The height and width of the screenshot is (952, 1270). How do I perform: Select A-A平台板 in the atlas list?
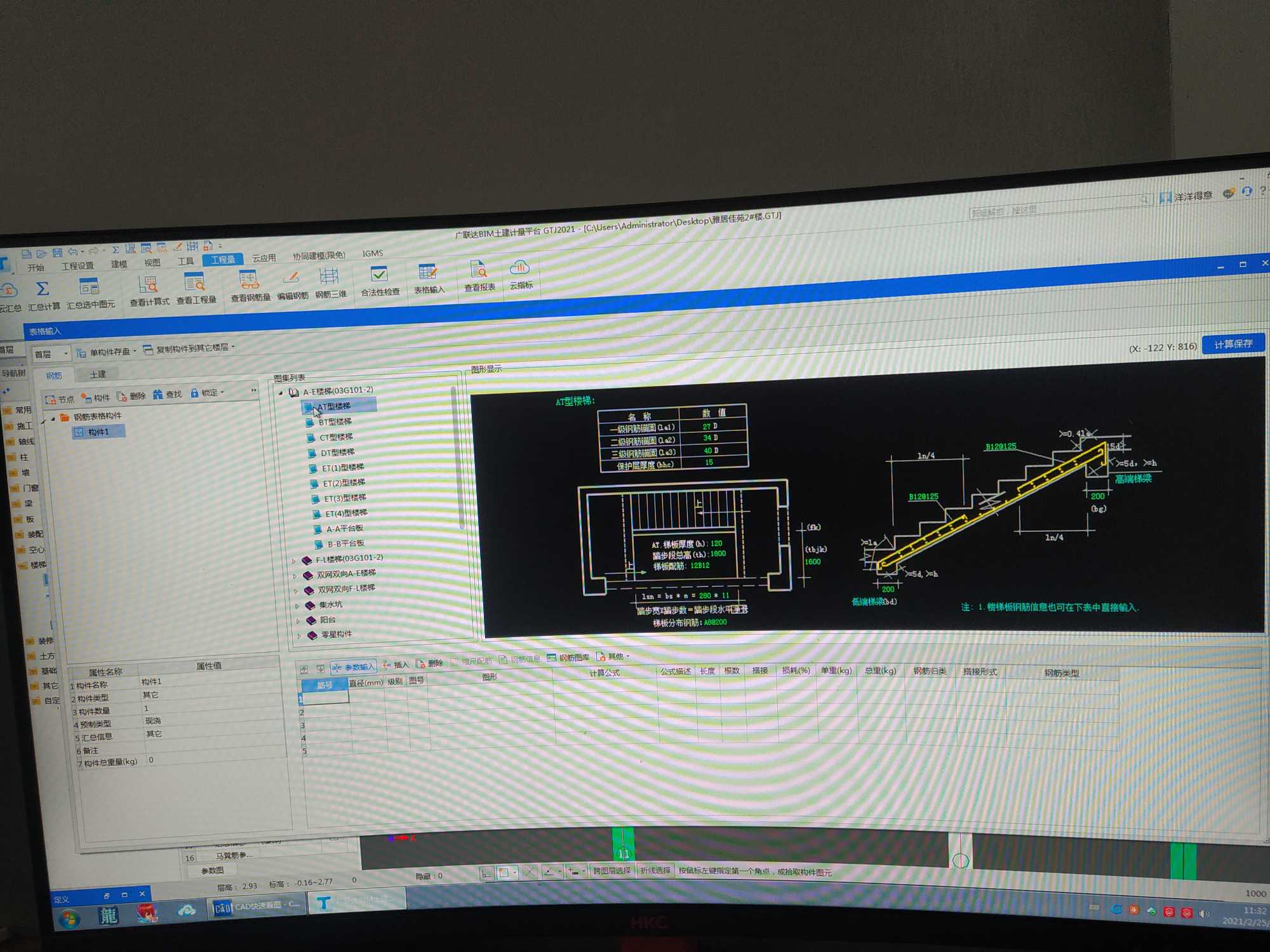[344, 528]
